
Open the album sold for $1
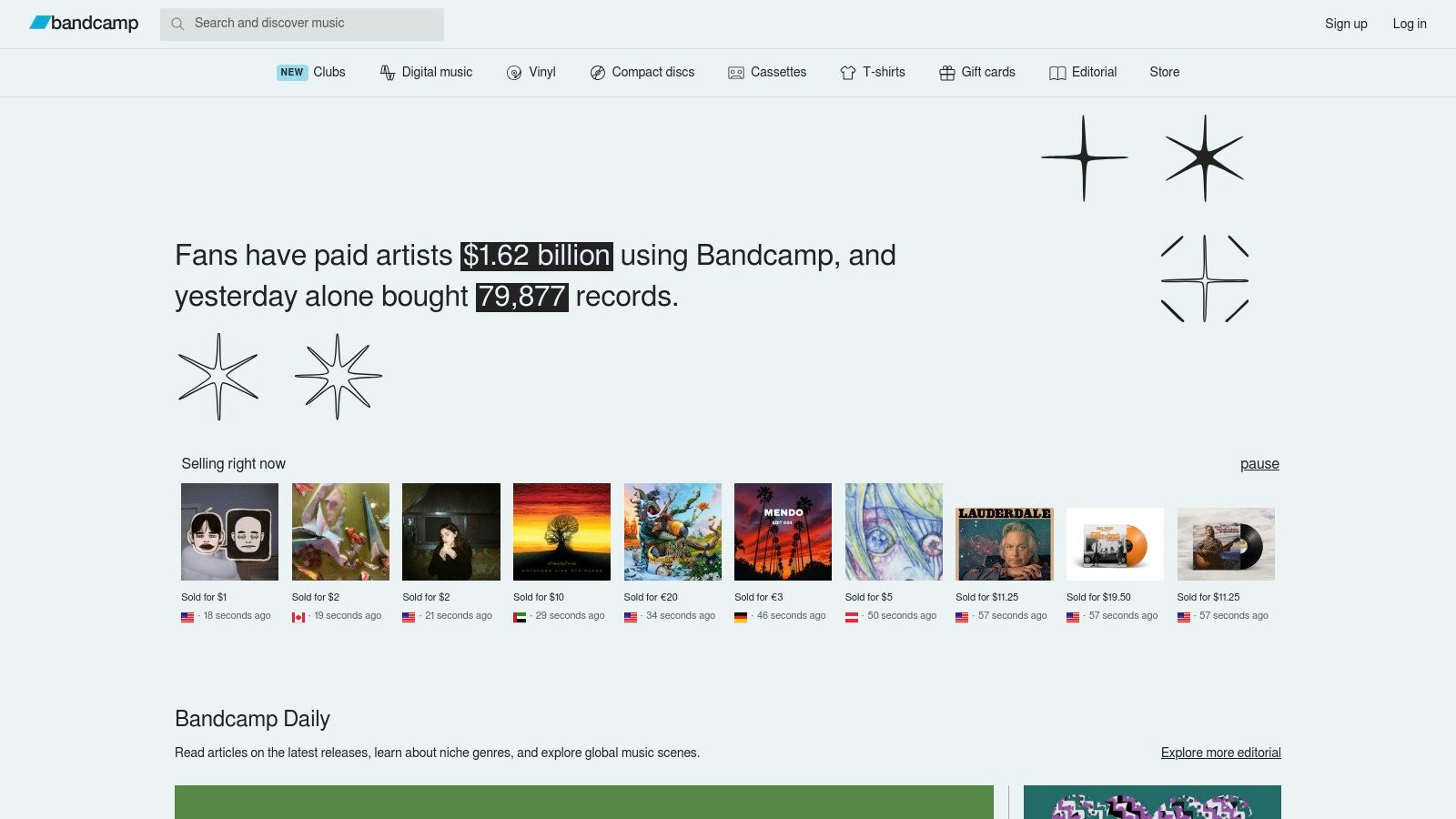point(229,531)
